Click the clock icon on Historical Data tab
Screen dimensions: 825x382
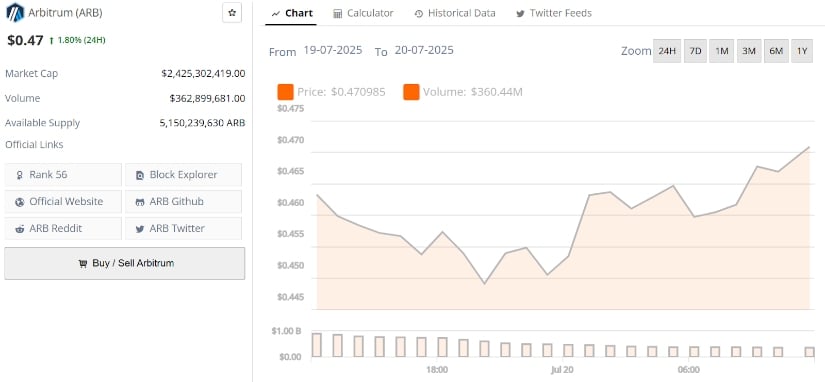419,14
